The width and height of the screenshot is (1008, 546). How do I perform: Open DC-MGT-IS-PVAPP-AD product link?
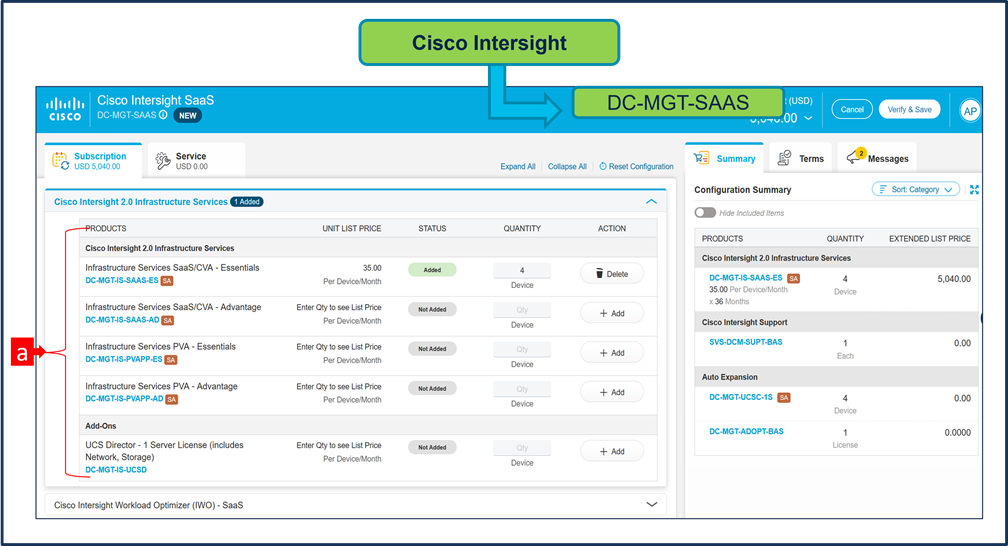pyautogui.click(x=124, y=399)
